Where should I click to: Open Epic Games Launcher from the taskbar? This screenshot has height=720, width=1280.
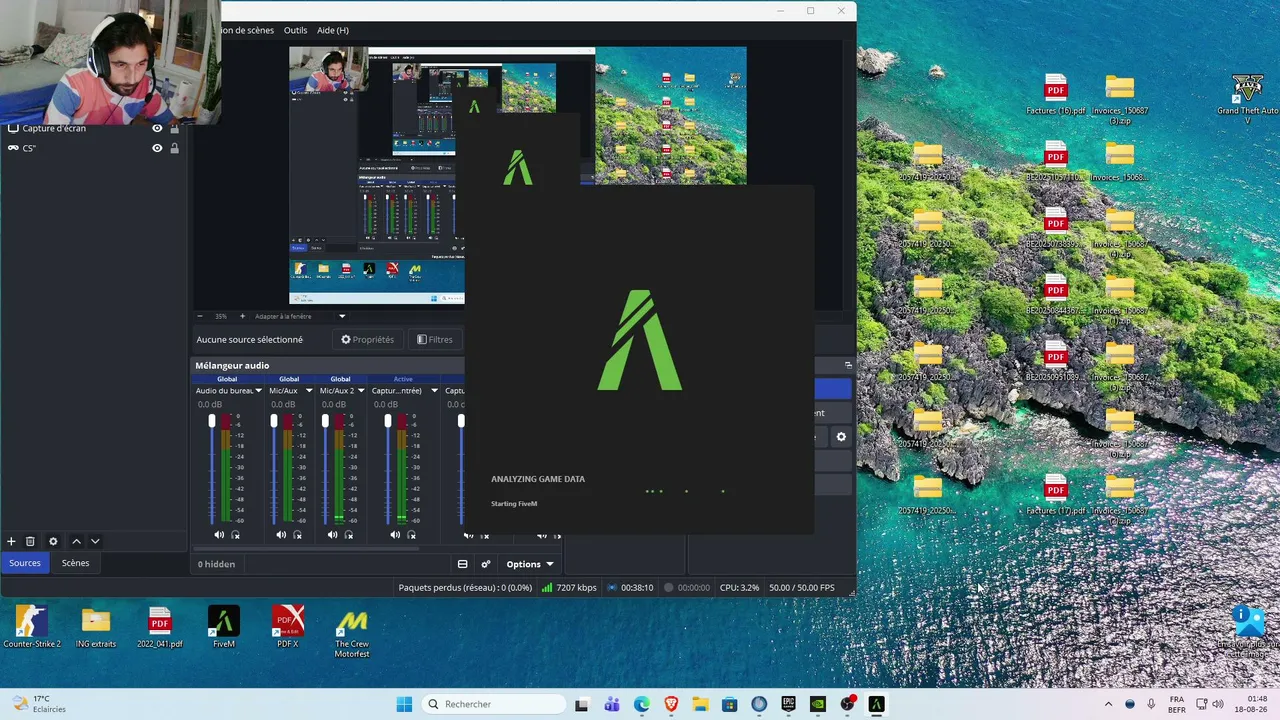tap(788, 704)
